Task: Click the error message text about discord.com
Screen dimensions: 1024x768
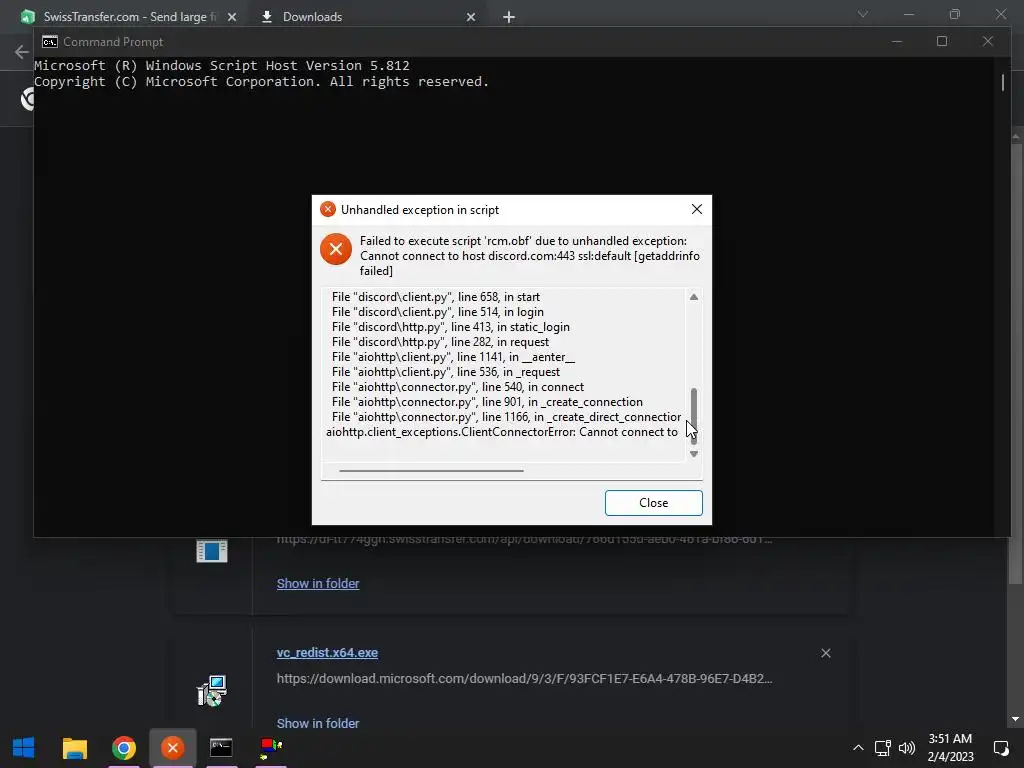Action: pos(530,255)
